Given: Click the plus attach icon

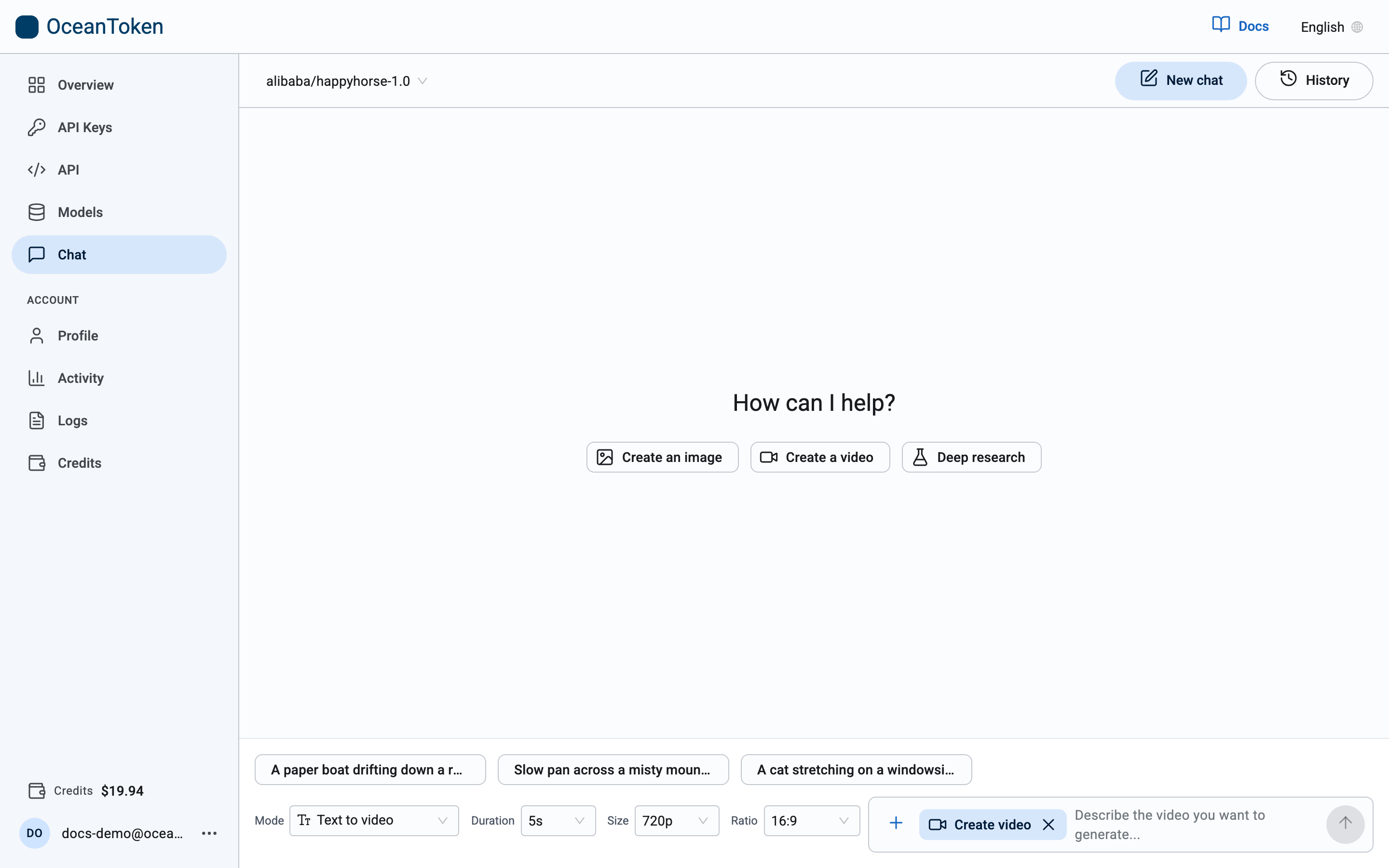Looking at the screenshot, I should [896, 824].
